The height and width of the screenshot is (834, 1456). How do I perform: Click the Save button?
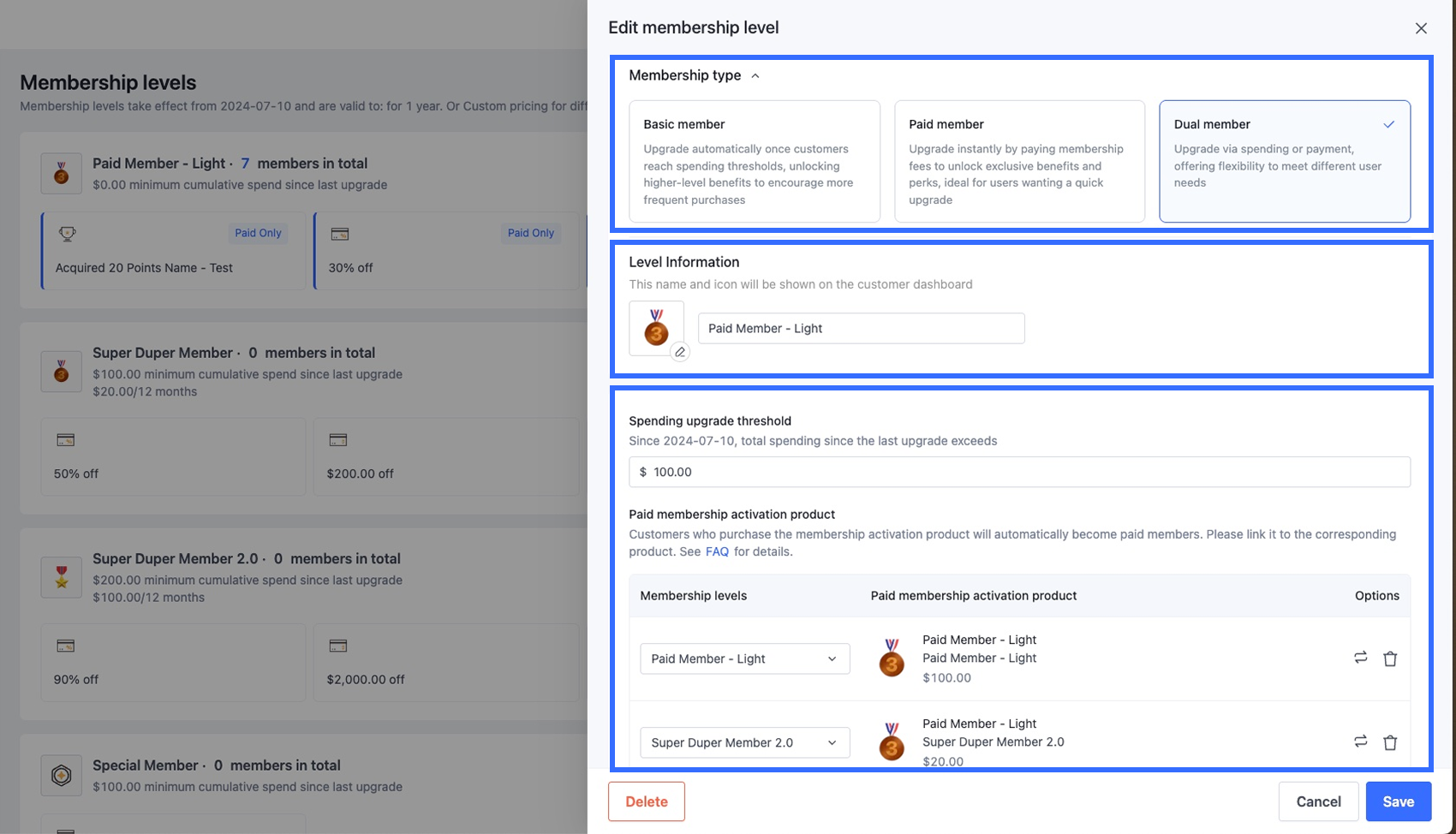(x=1398, y=801)
